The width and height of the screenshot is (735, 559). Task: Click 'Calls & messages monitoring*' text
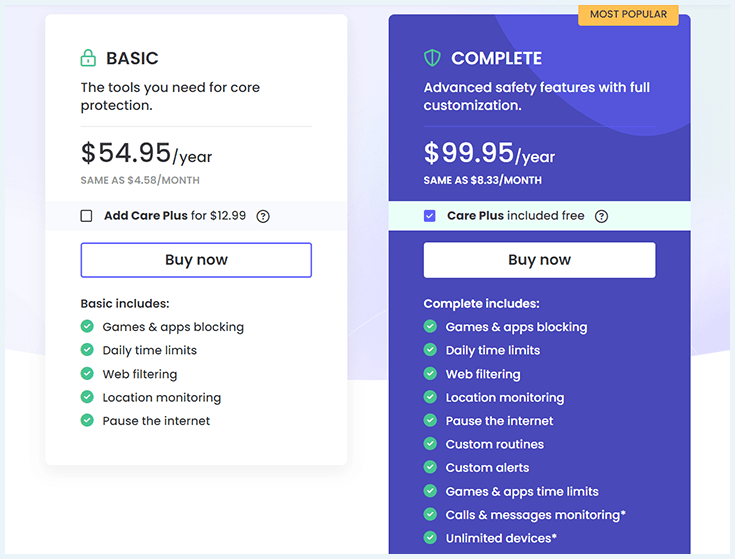point(536,515)
